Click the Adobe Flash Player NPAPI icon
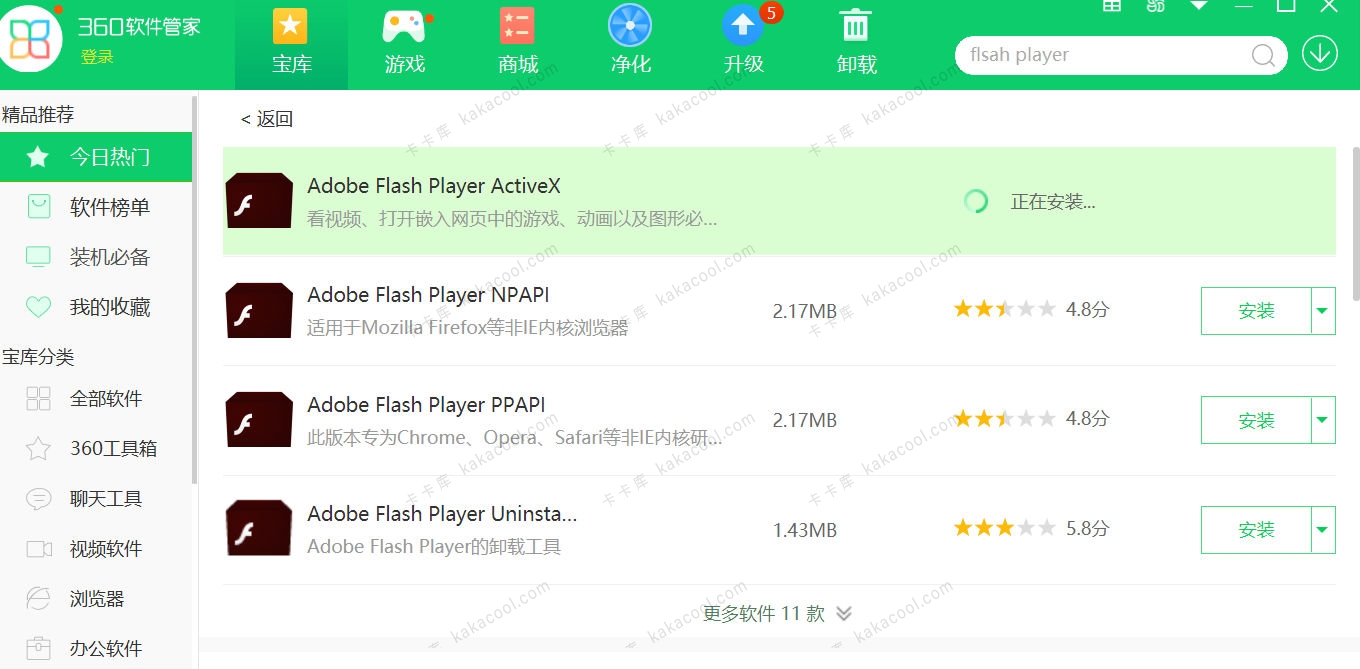The image size is (1360, 669). pos(259,310)
